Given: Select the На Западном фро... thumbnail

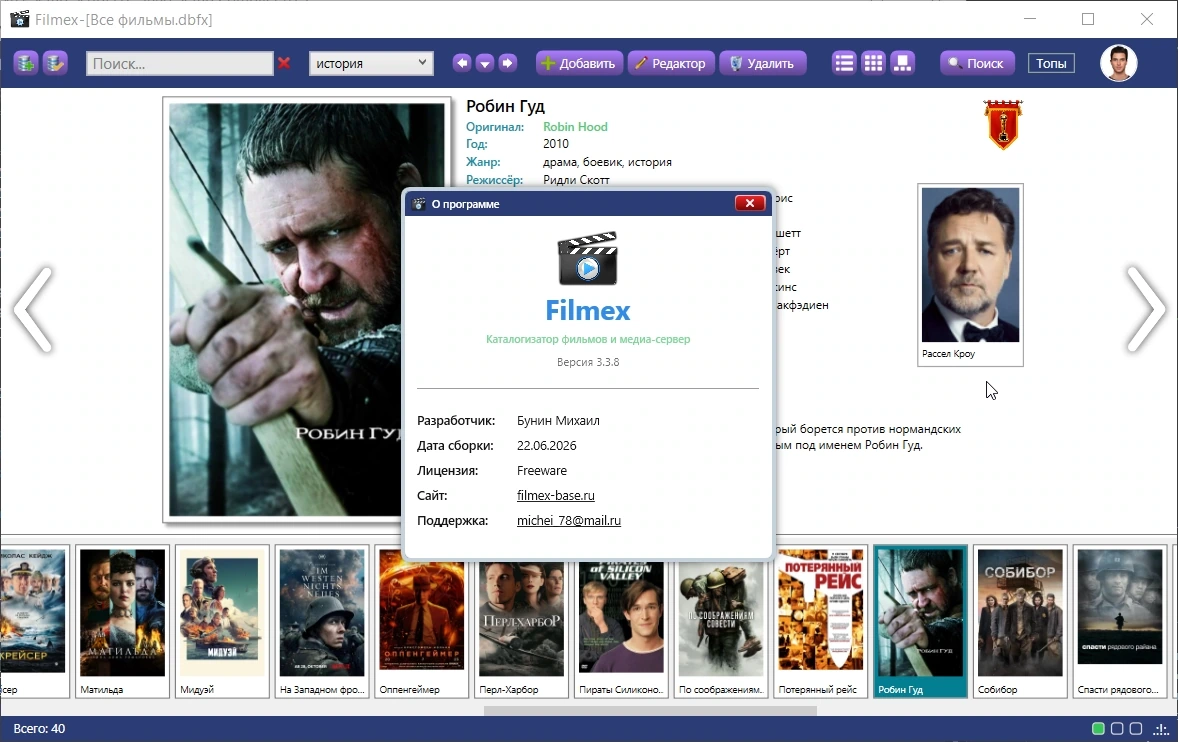Looking at the screenshot, I should [322, 621].
